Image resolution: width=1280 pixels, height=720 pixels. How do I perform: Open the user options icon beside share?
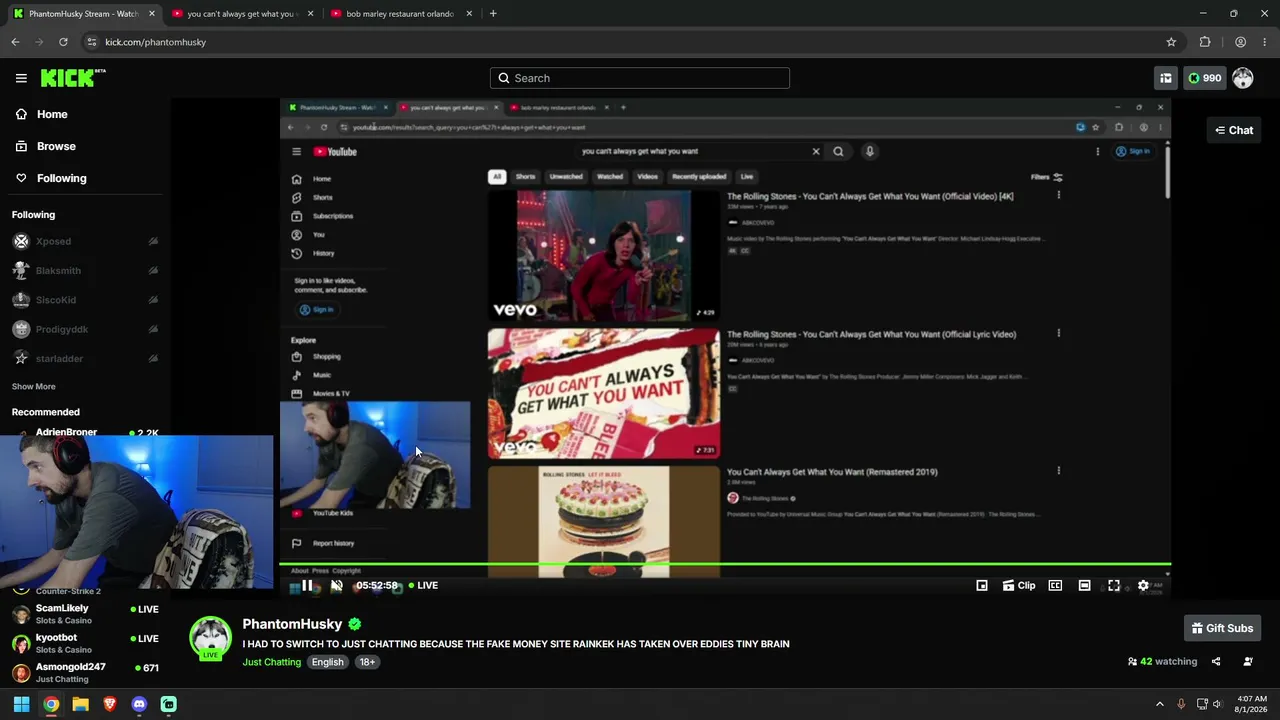[1248, 661]
